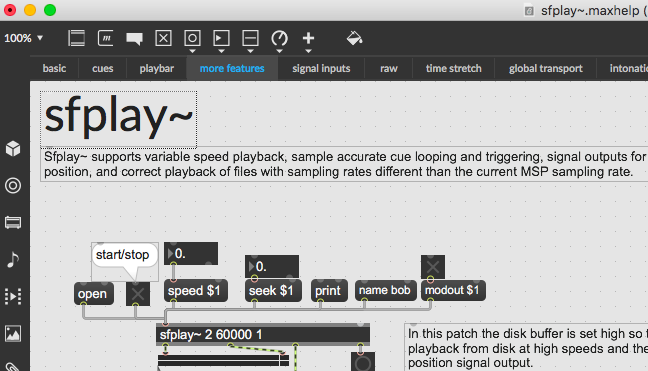Open the audio note browser in sidebar
Image resolution: width=648 pixels, height=371 pixels.
coord(13,259)
